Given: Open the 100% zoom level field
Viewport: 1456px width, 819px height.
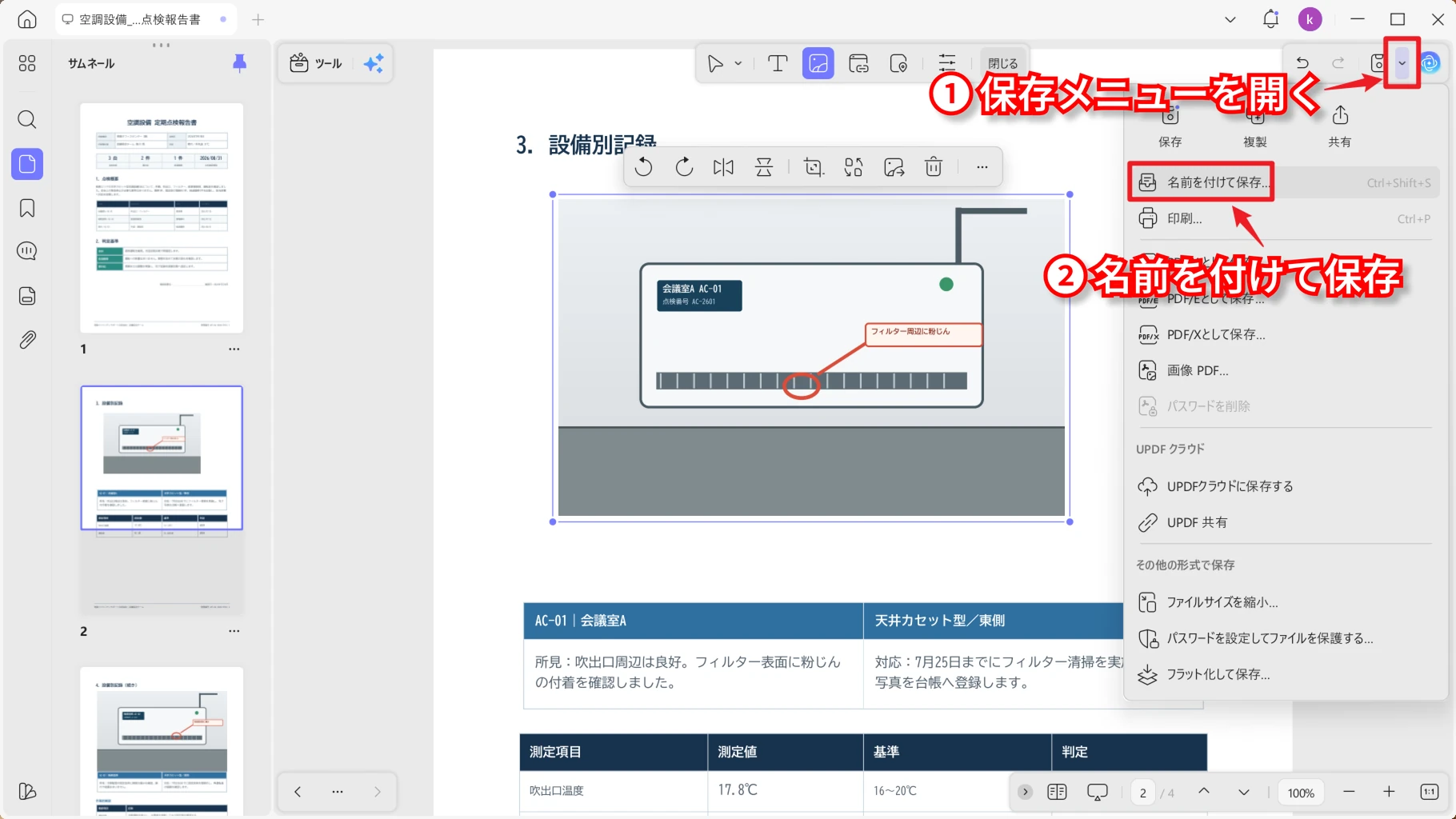Looking at the screenshot, I should pos(1301,793).
